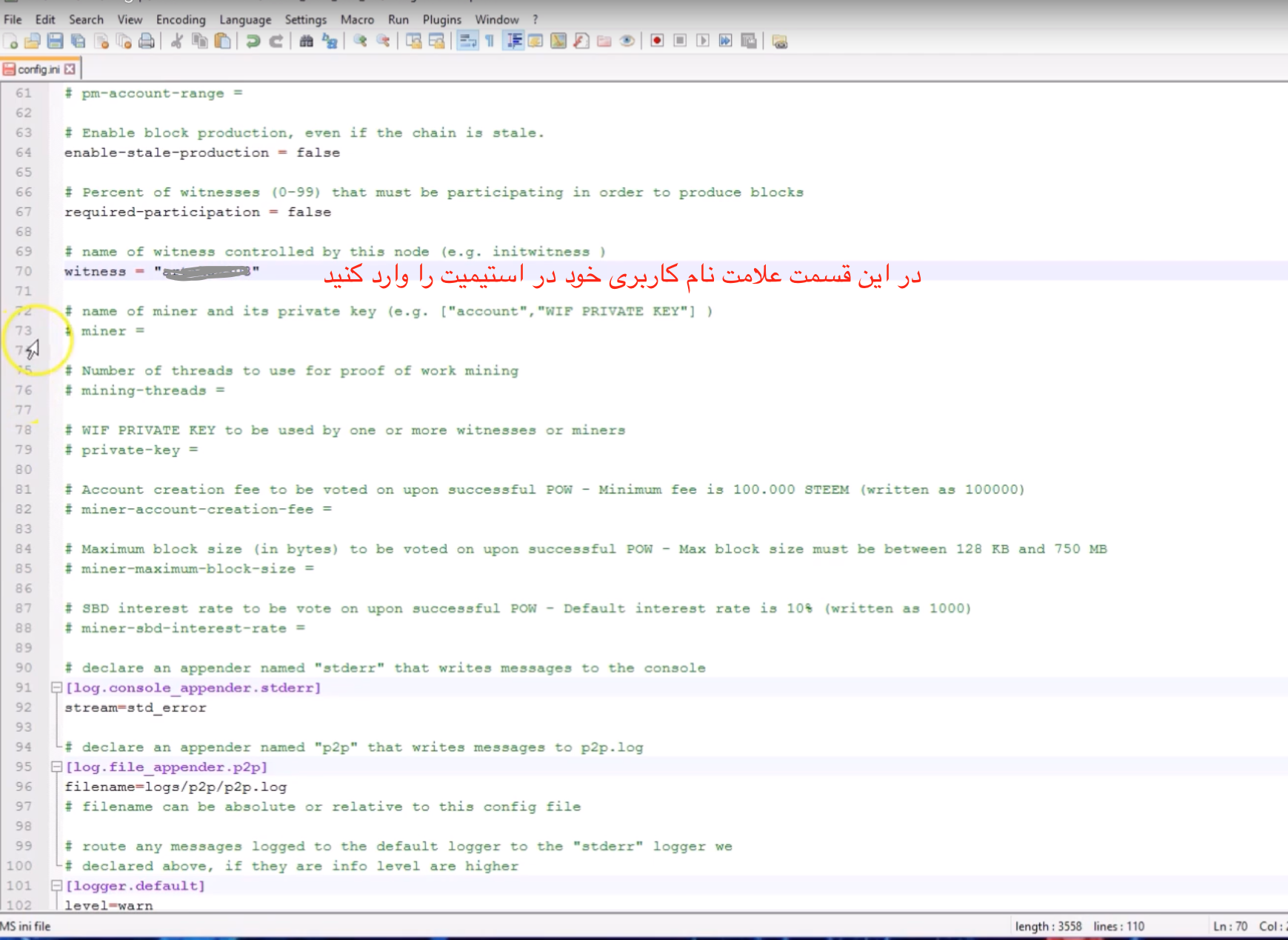The width and height of the screenshot is (1288, 940).
Task: Click the Close All toolbar icon
Action: click(x=124, y=41)
